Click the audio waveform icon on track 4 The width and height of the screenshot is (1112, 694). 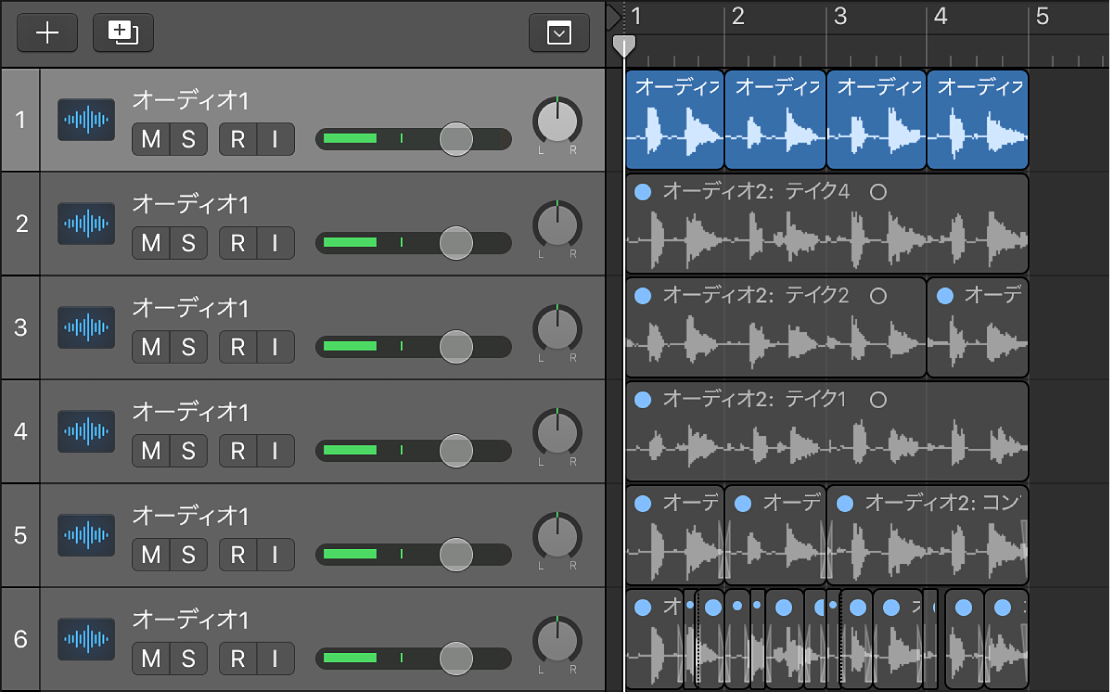86,432
